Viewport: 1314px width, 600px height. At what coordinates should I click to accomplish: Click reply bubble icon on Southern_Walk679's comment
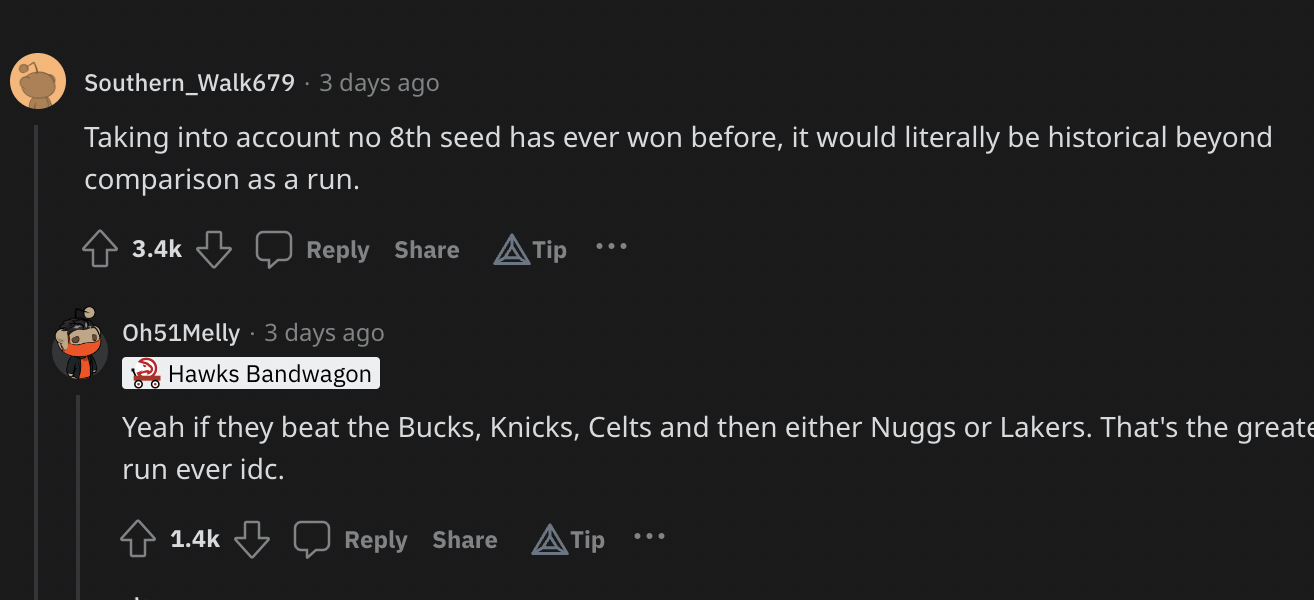(x=273, y=249)
